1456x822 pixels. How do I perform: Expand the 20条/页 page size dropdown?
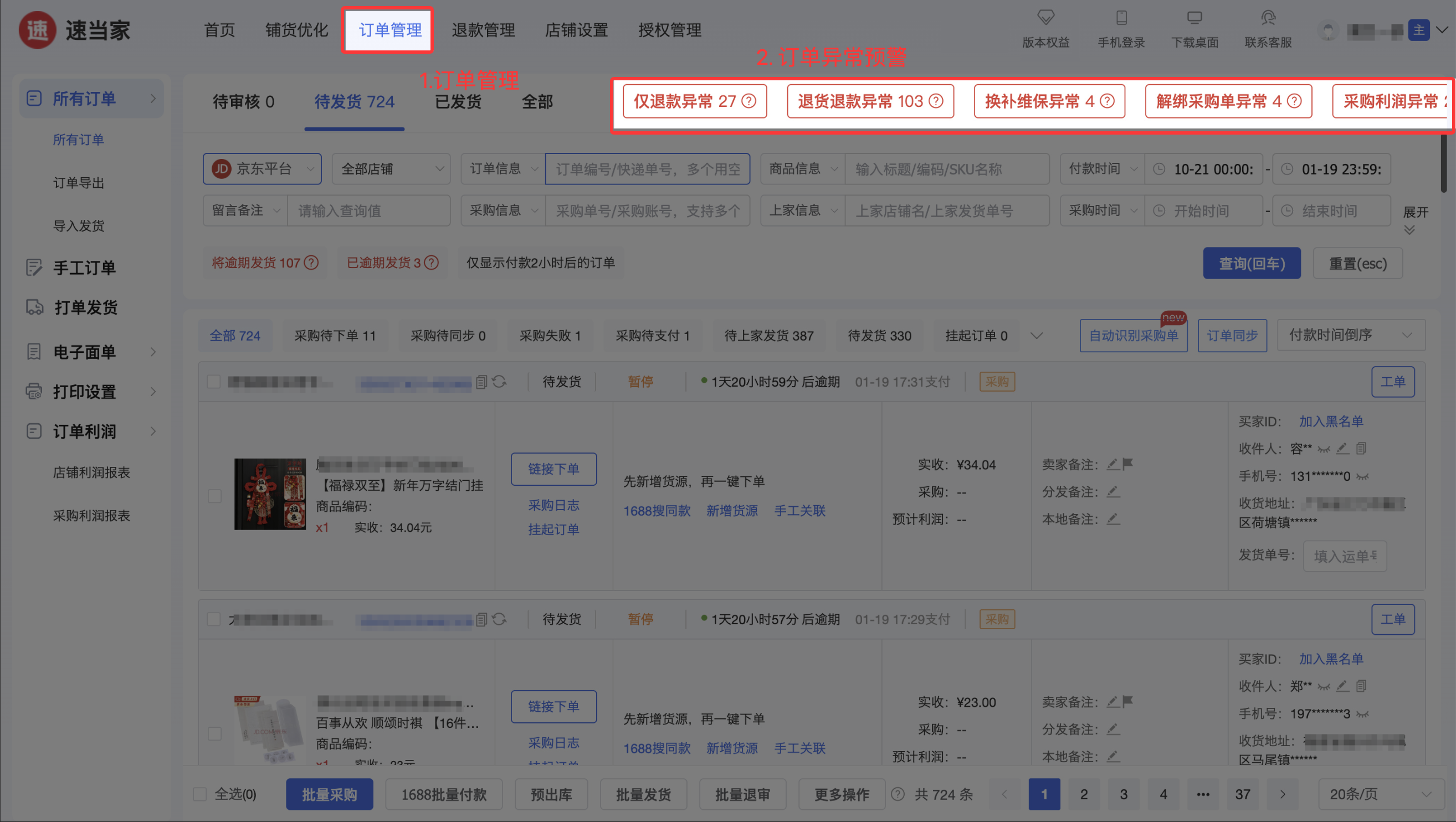[x=1379, y=794]
